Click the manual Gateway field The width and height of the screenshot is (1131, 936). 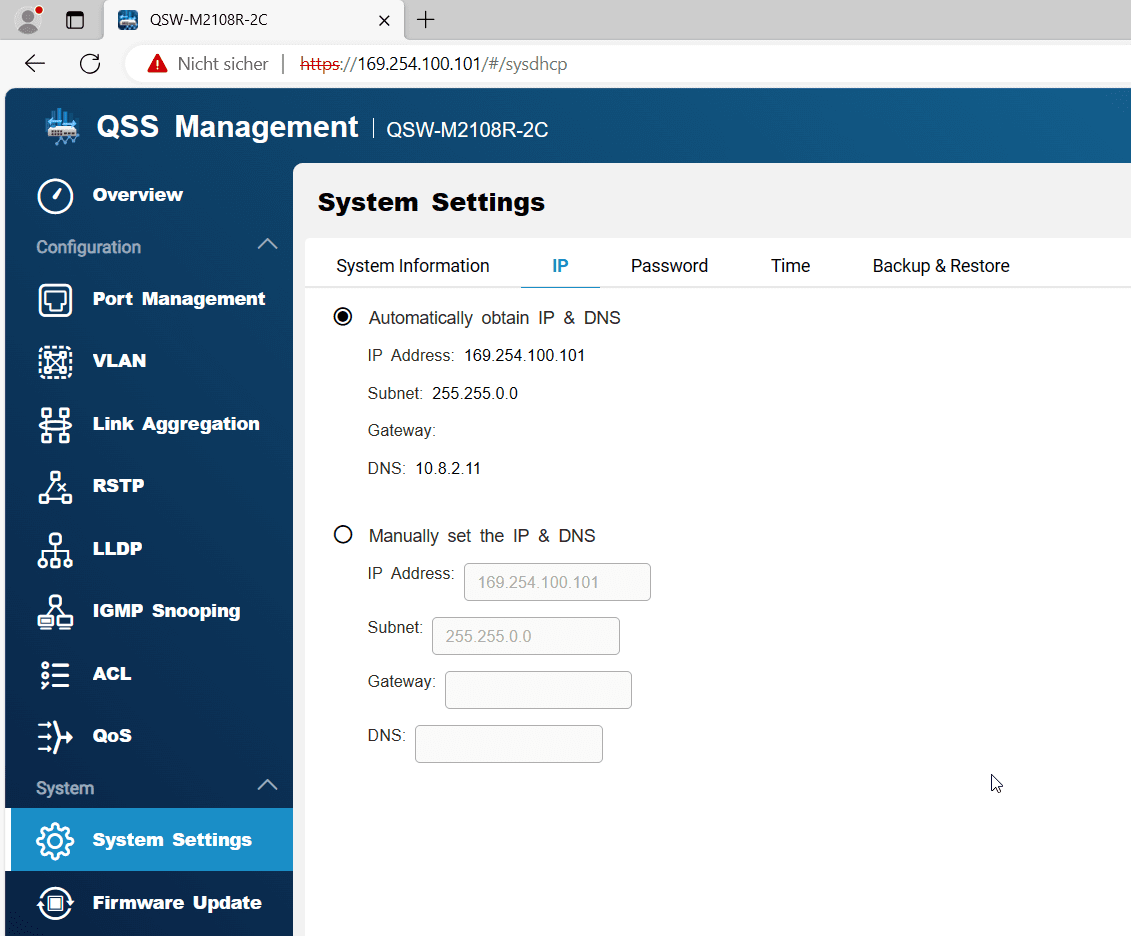point(538,690)
